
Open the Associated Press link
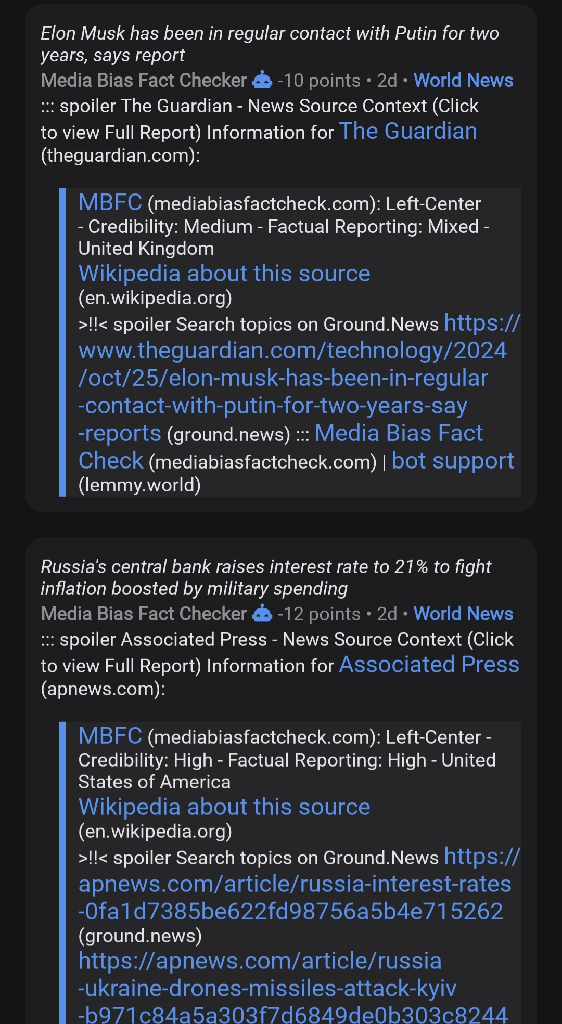click(429, 664)
